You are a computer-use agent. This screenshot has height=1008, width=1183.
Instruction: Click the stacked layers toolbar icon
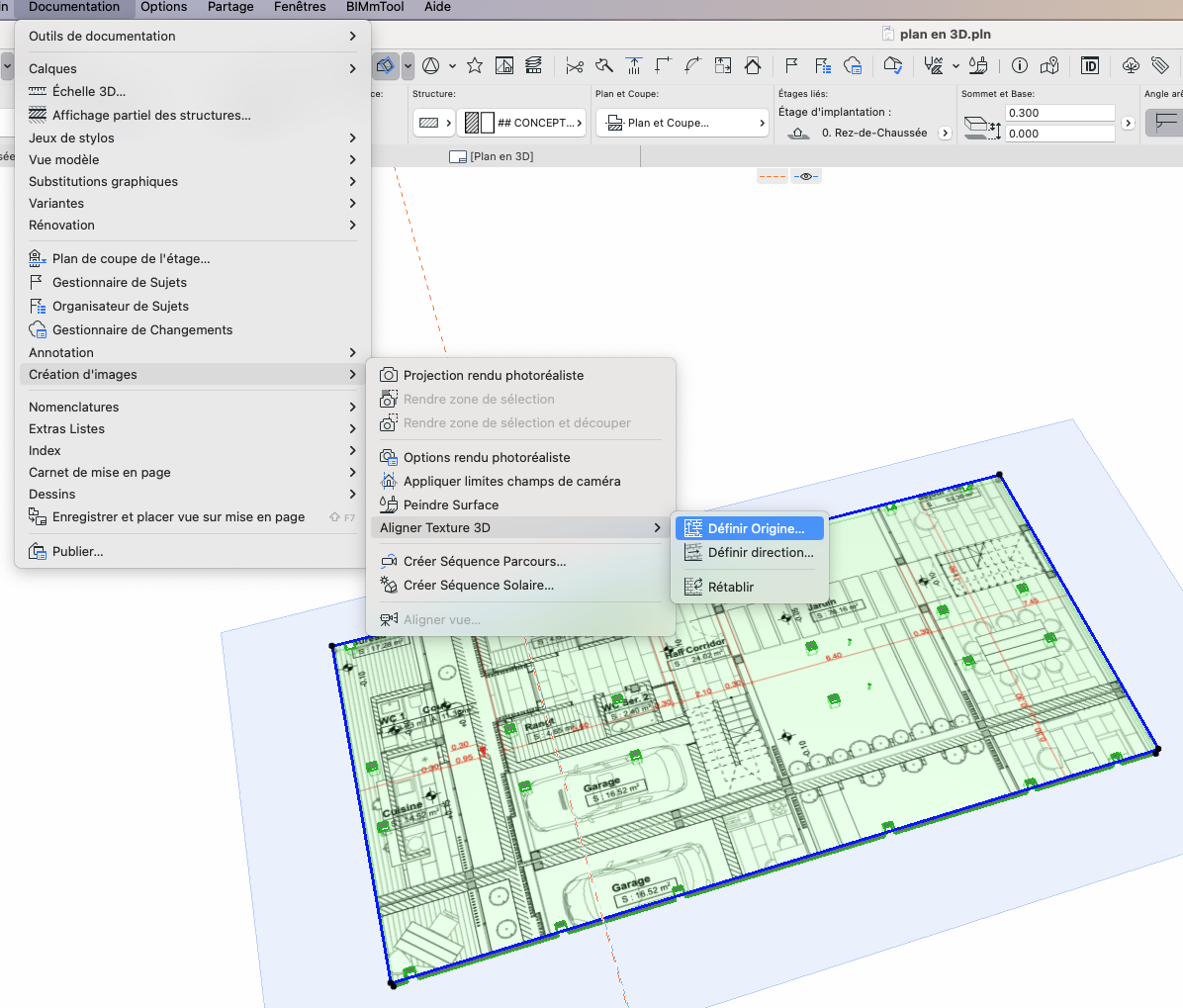533,65
